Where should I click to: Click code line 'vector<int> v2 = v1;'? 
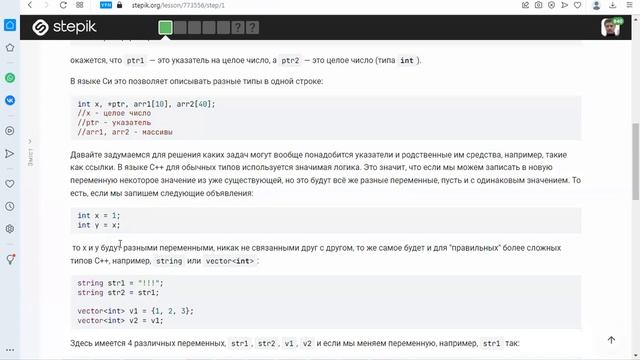pos(120,320)
